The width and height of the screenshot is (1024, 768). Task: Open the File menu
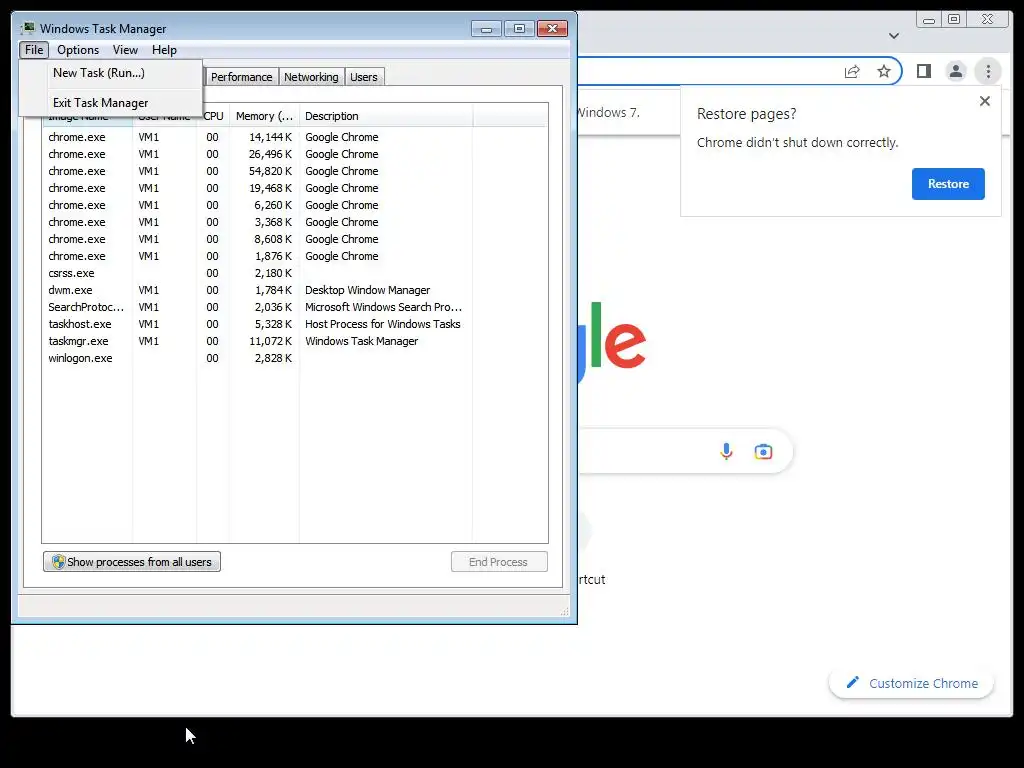coord(34,50)
